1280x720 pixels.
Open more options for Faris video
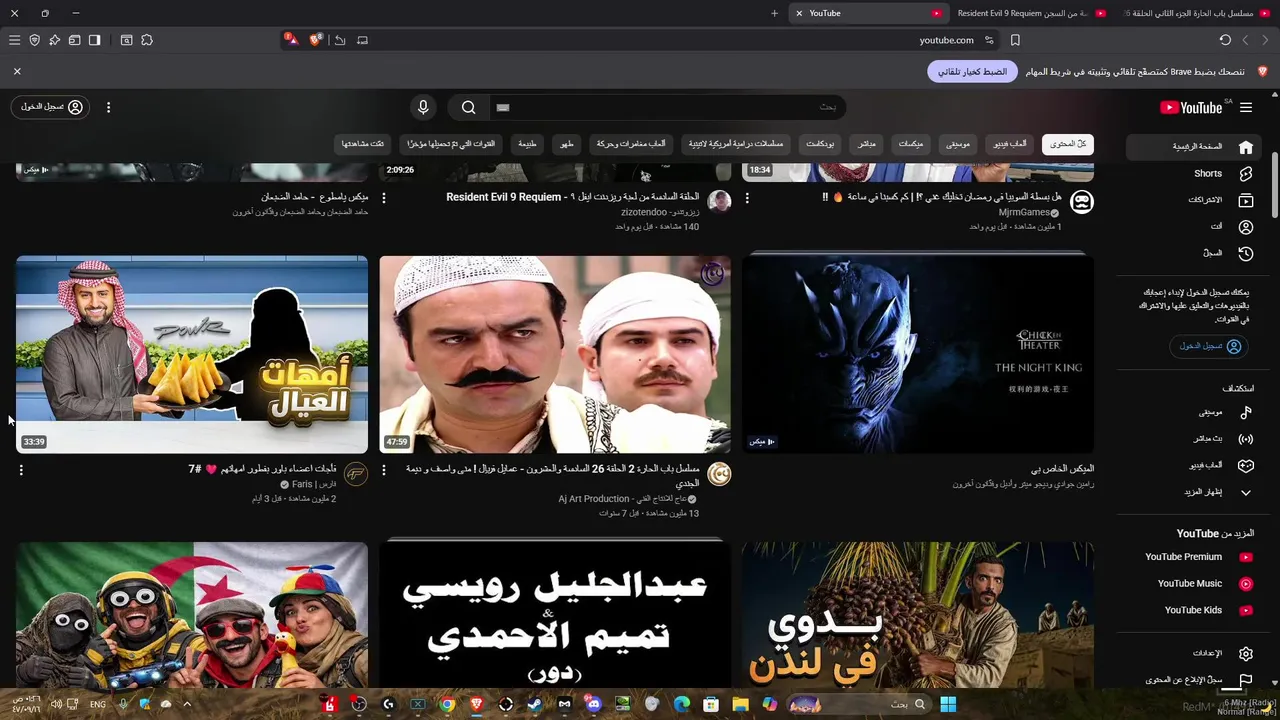pos(21,470)
